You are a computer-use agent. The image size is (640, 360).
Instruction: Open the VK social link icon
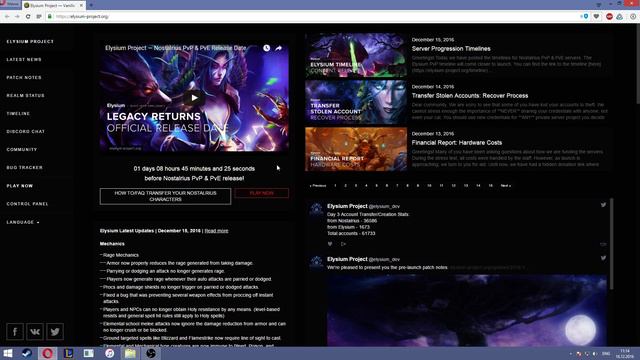35,332
